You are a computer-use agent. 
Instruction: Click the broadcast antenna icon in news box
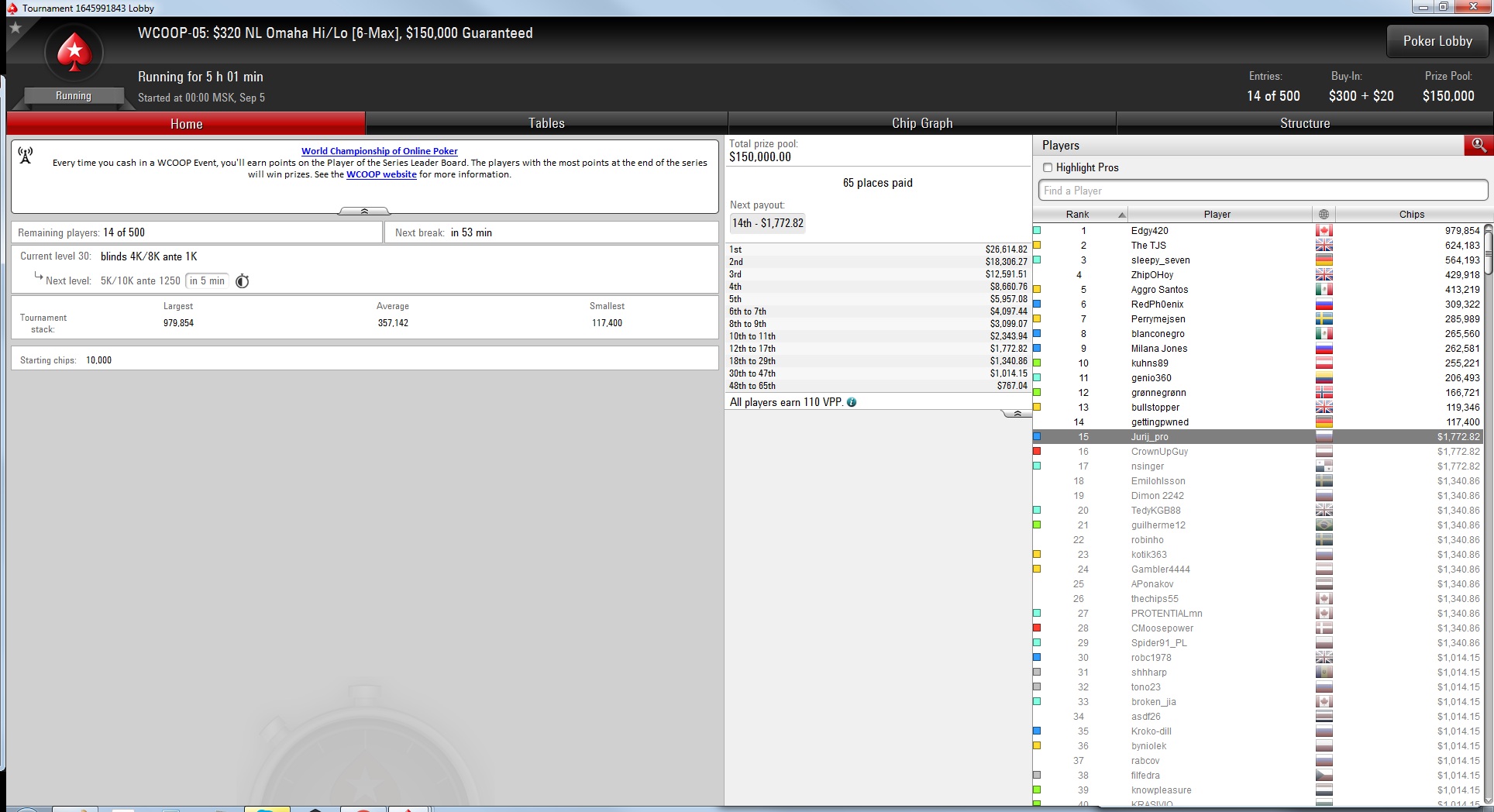tap(26, 156)
